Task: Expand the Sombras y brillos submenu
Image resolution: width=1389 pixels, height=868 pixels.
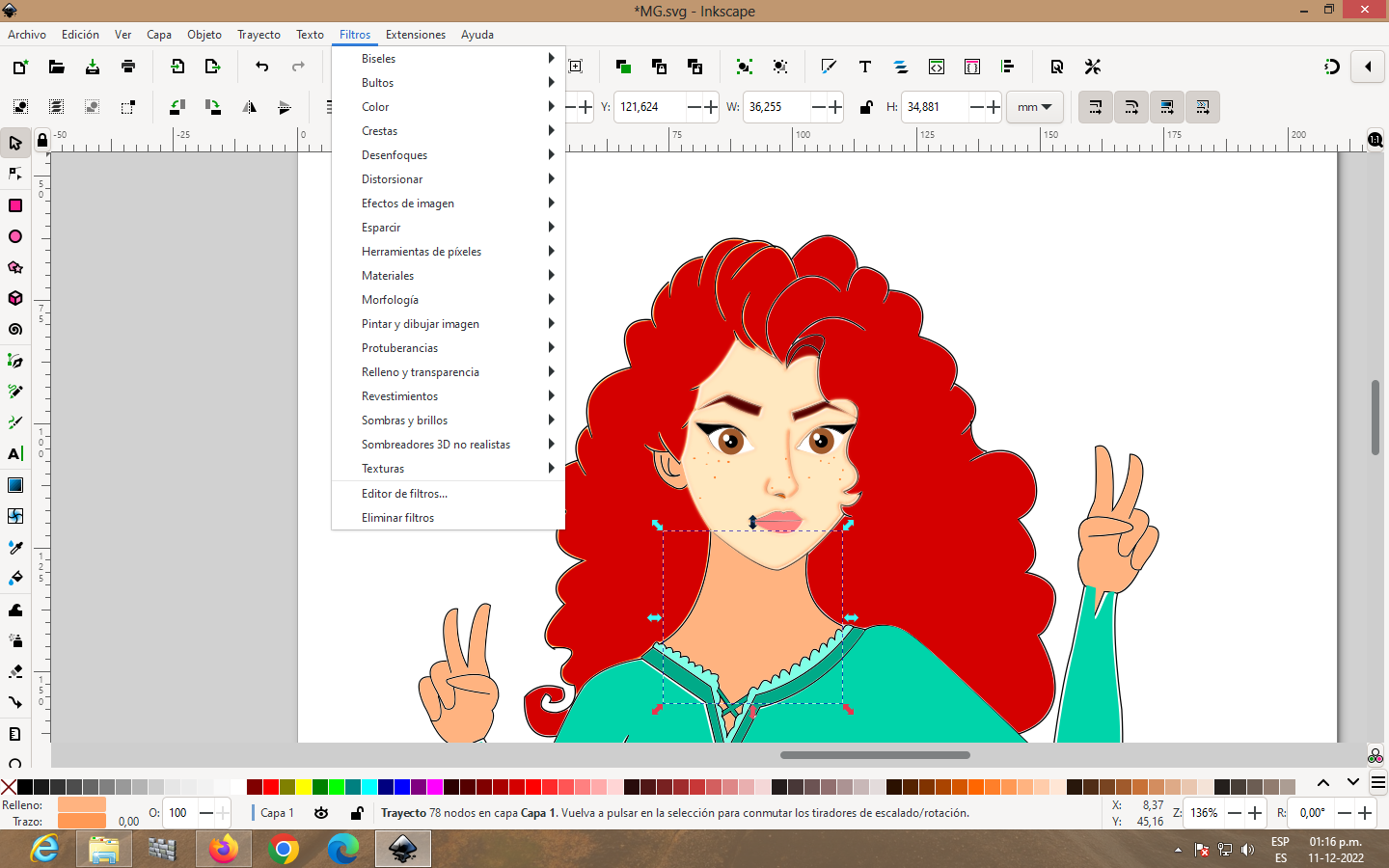Action: [448, 420]
